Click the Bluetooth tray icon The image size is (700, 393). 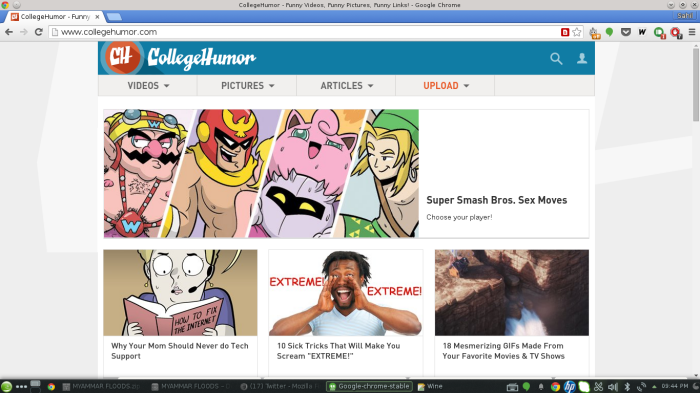(x=627, y=387)
